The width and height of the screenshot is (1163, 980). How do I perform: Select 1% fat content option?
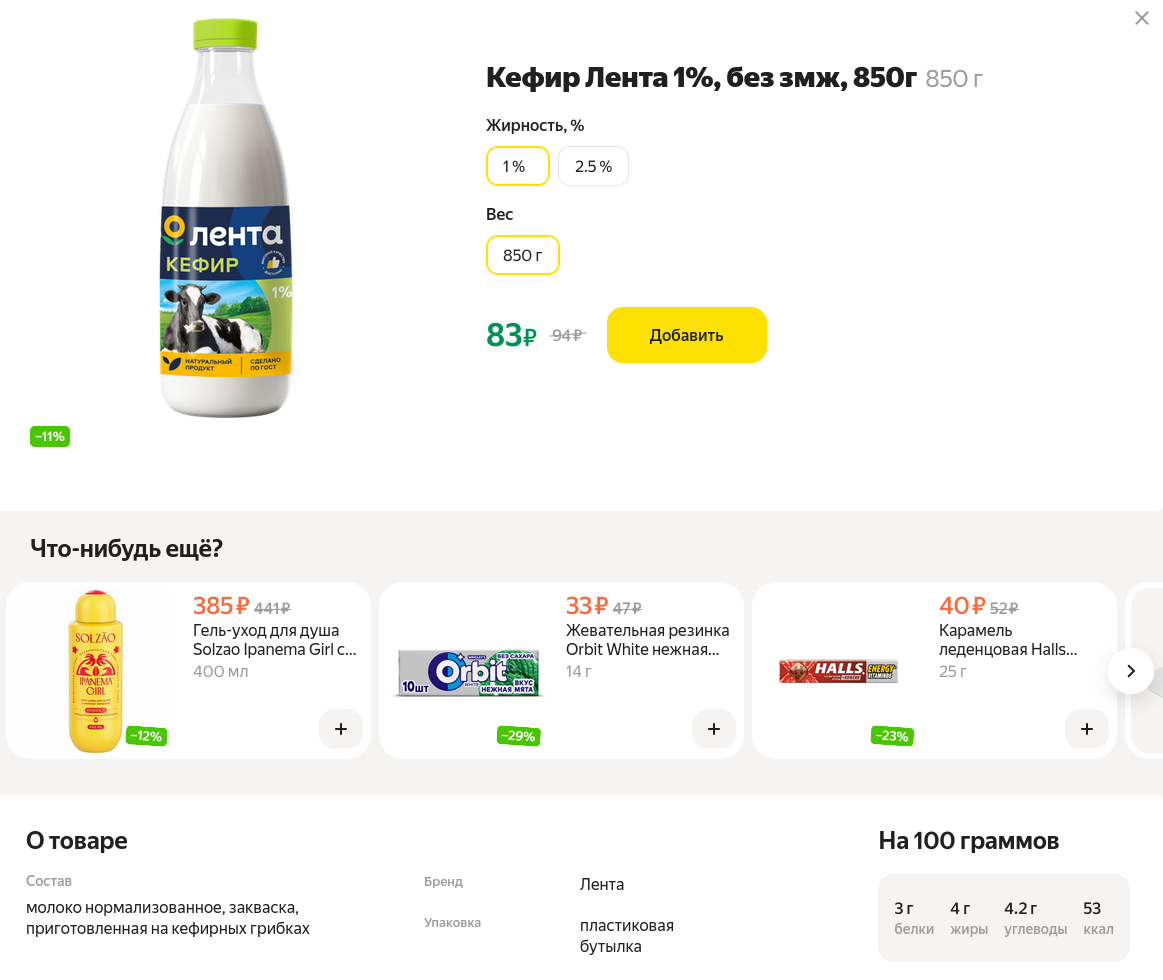[x=517, y=166]
